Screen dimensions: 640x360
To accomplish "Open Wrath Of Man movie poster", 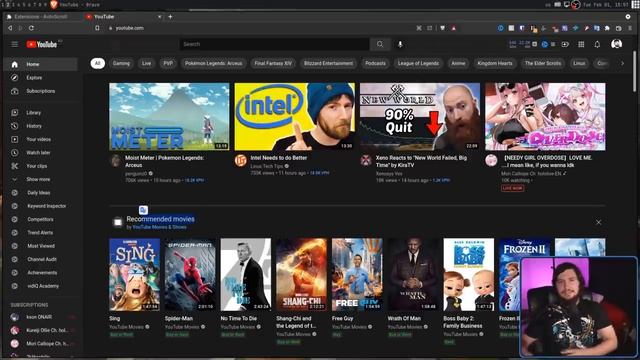I will [x=413, y=275].
